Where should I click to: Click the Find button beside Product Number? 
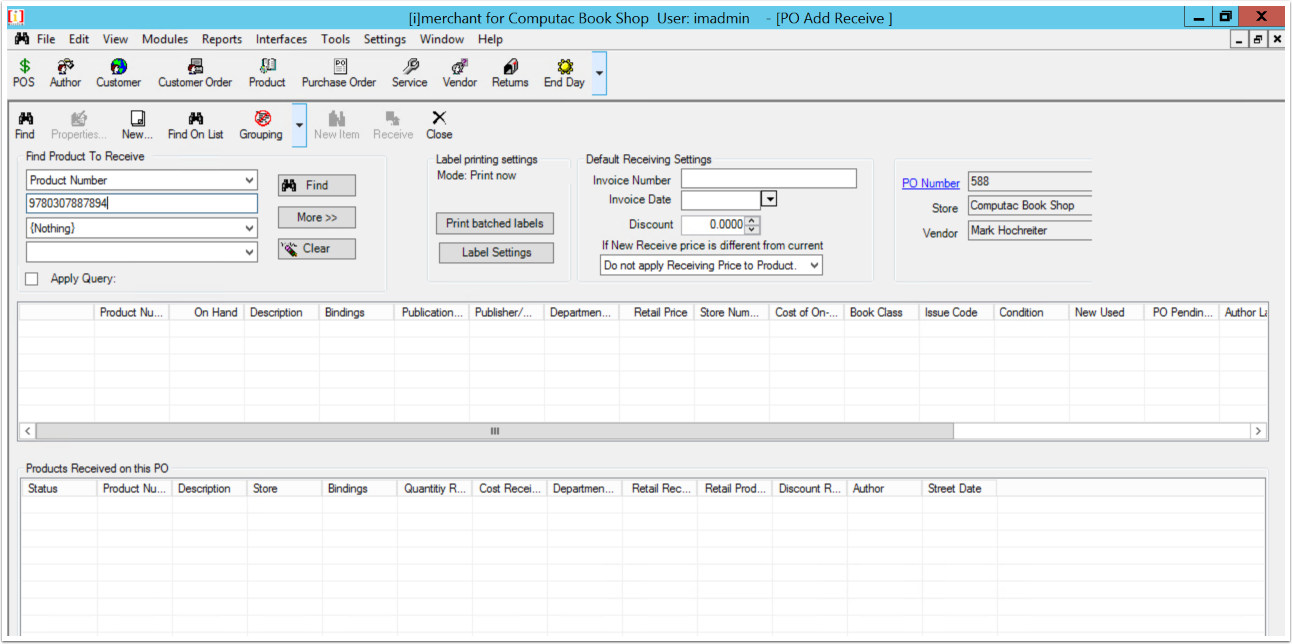pyautogui.click(x=317, y=185)
